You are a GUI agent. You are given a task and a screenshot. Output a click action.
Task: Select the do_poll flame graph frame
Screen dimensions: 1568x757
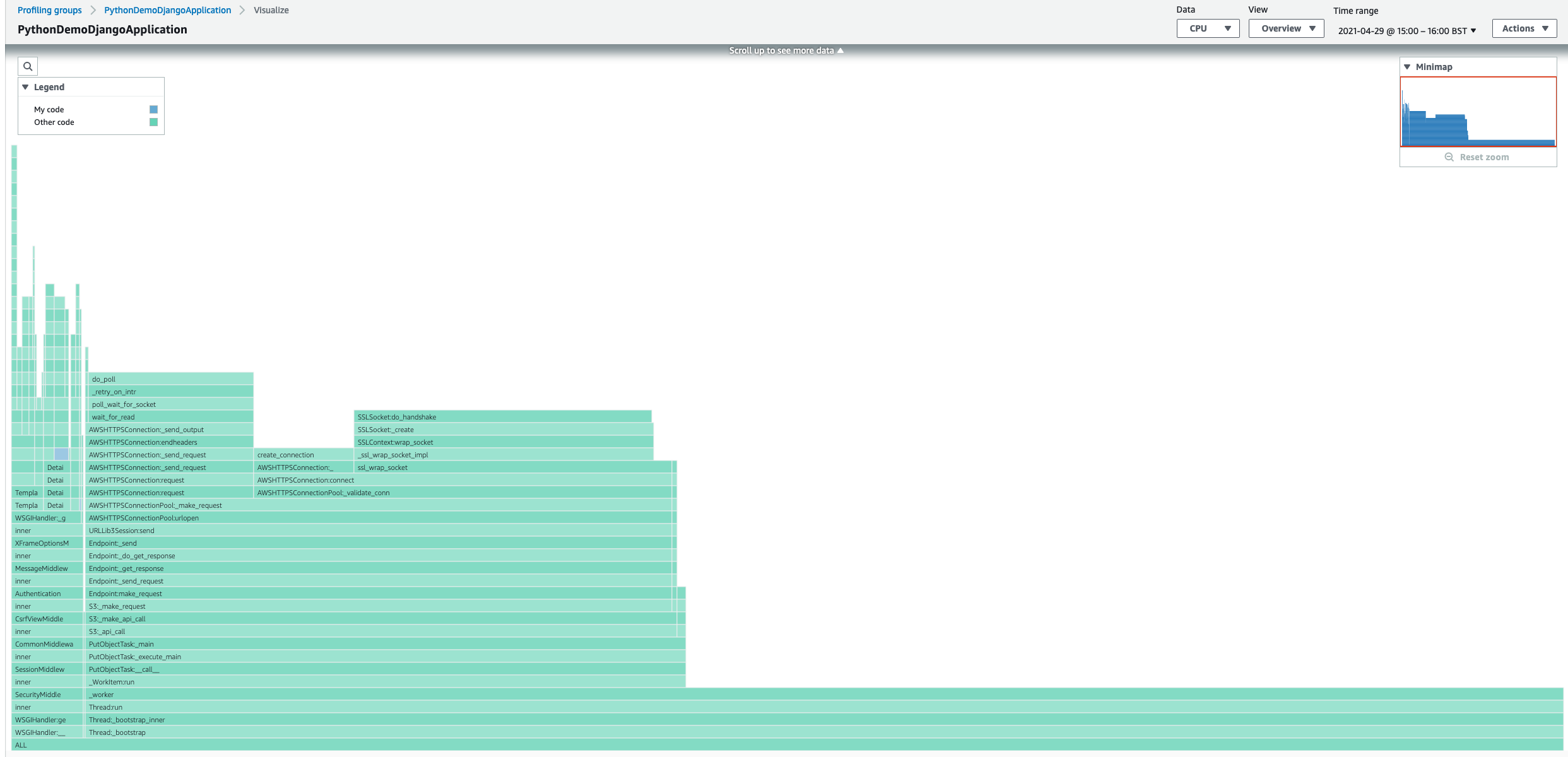[x=170, y=379]
